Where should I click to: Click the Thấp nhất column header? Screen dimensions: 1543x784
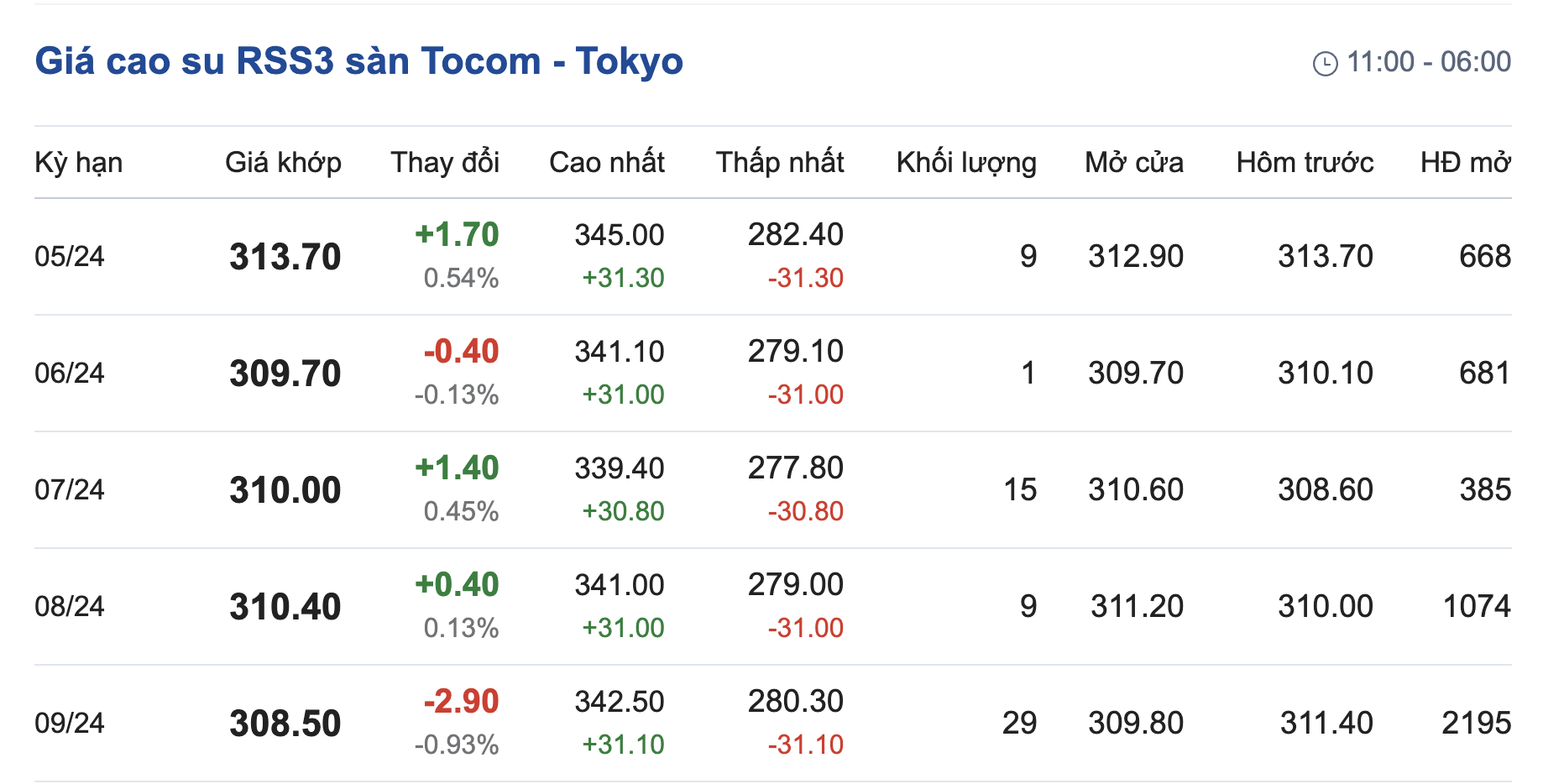coord(779,162)
